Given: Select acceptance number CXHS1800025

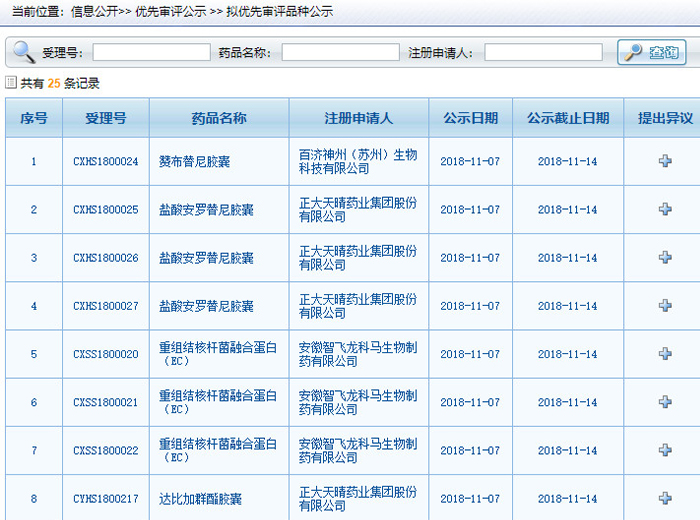Looking at the screenshot, I should coord(106,209).
